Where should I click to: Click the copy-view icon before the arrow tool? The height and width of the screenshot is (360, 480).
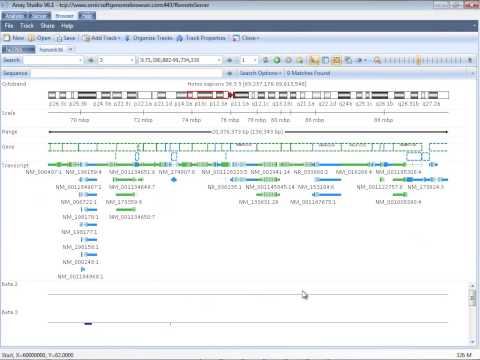tap(348, 60)
